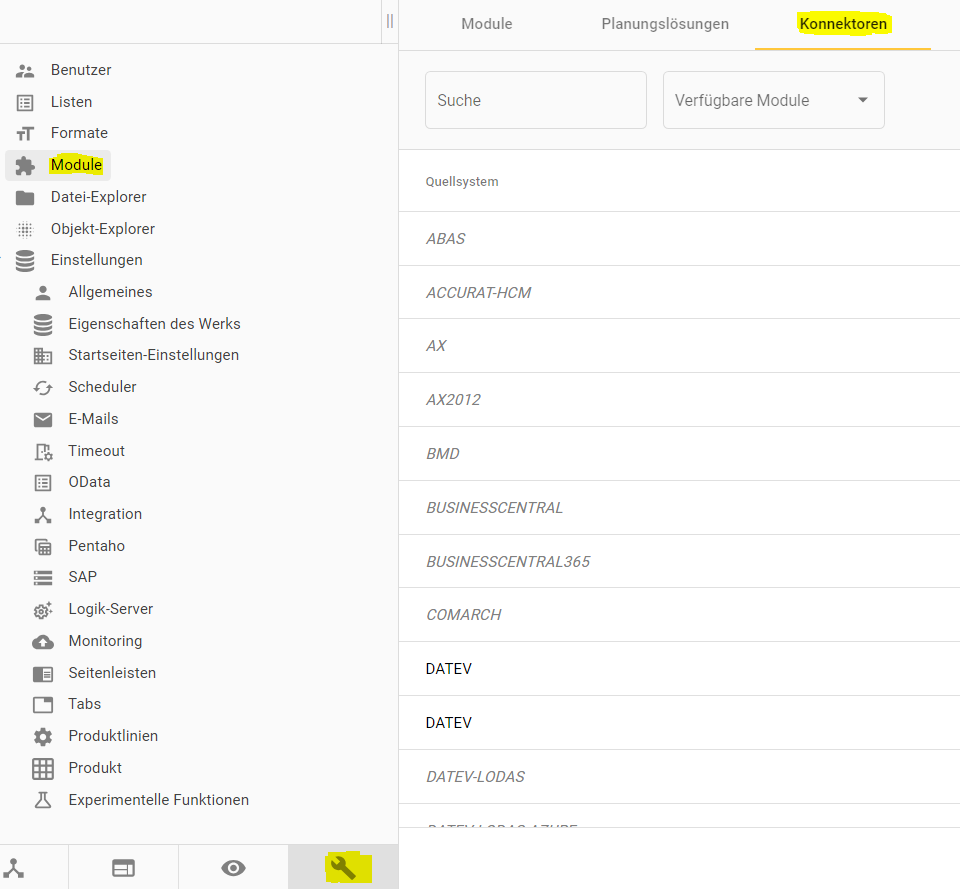960x889 pixels.
Task: Click the envelope icon next to E-Mails
Action: (43, 419)
